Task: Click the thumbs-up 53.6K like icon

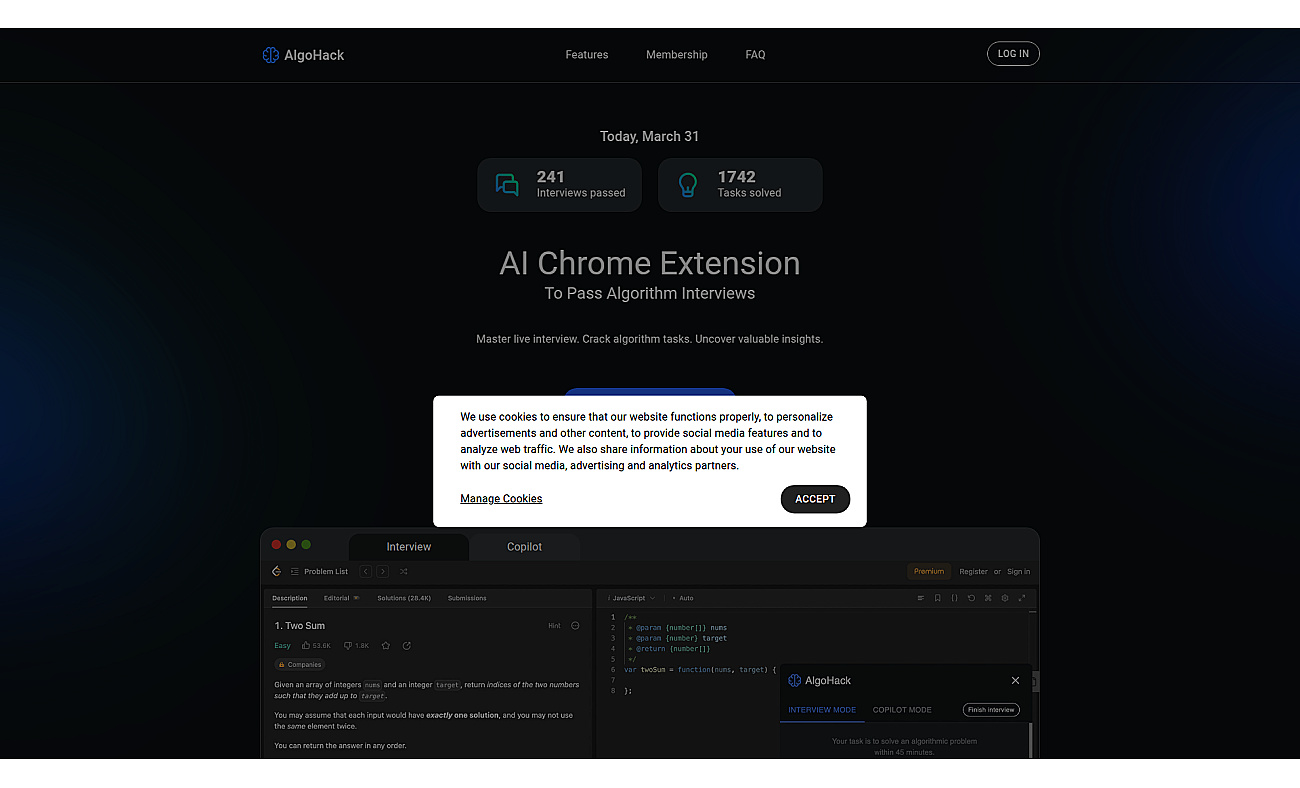Action: [x=306, y=646]
